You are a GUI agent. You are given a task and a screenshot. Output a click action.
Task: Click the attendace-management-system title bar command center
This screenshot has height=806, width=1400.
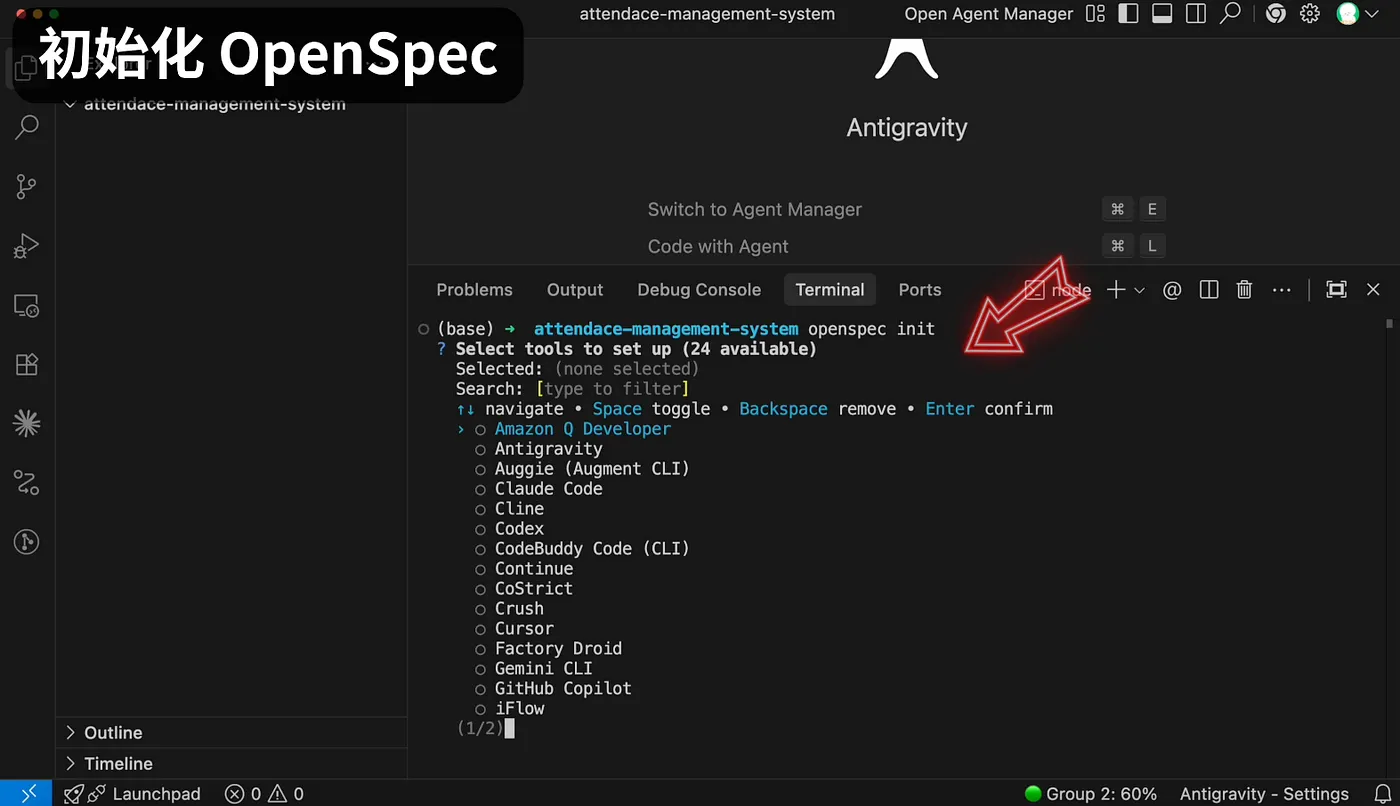pos(707,14)
